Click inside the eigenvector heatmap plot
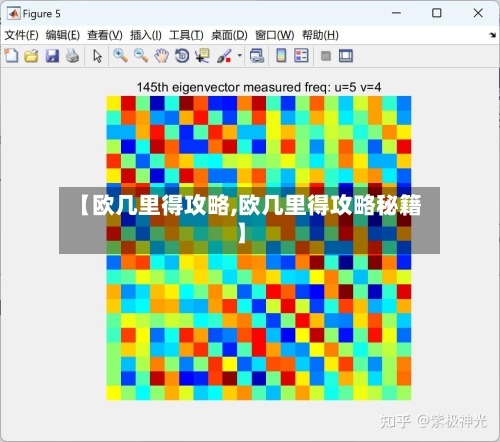Image resolution: width=500 pixels, height=442 pixels. click(x=259, y=248)
